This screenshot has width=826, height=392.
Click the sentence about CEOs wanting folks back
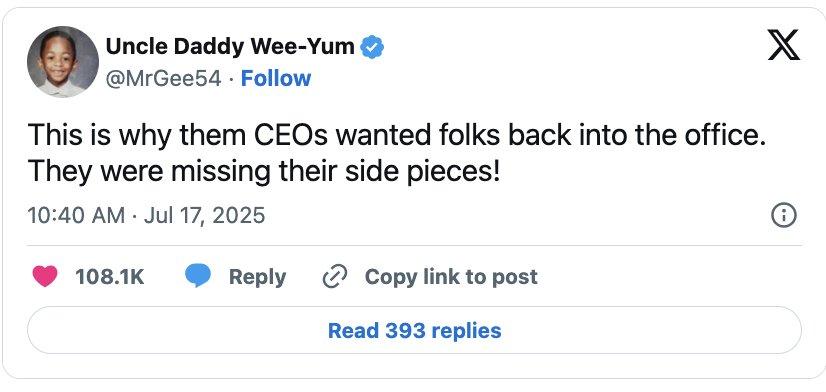click(396, 135)
